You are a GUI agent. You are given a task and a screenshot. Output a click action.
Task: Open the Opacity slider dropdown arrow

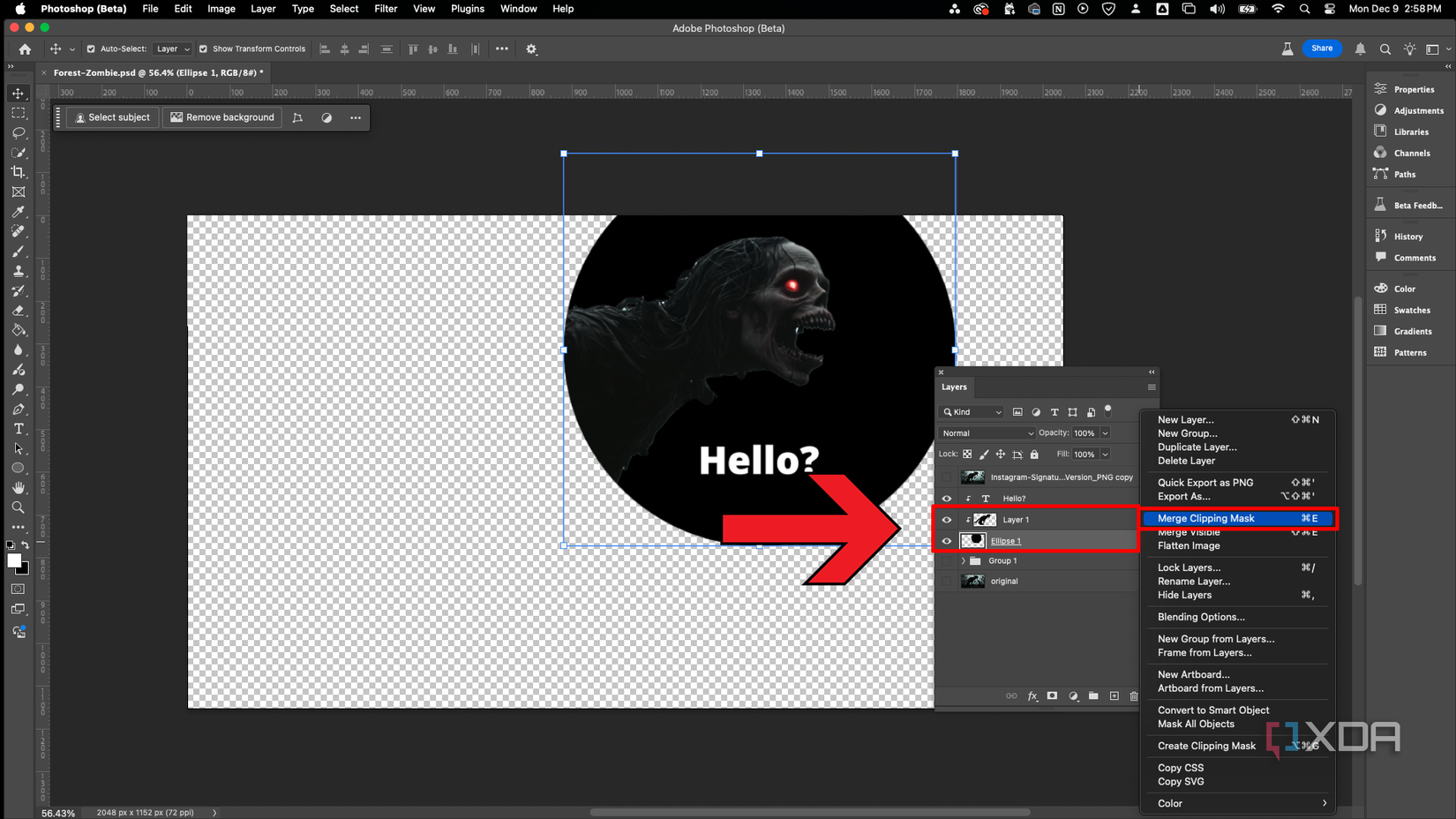coord(1105,433)
